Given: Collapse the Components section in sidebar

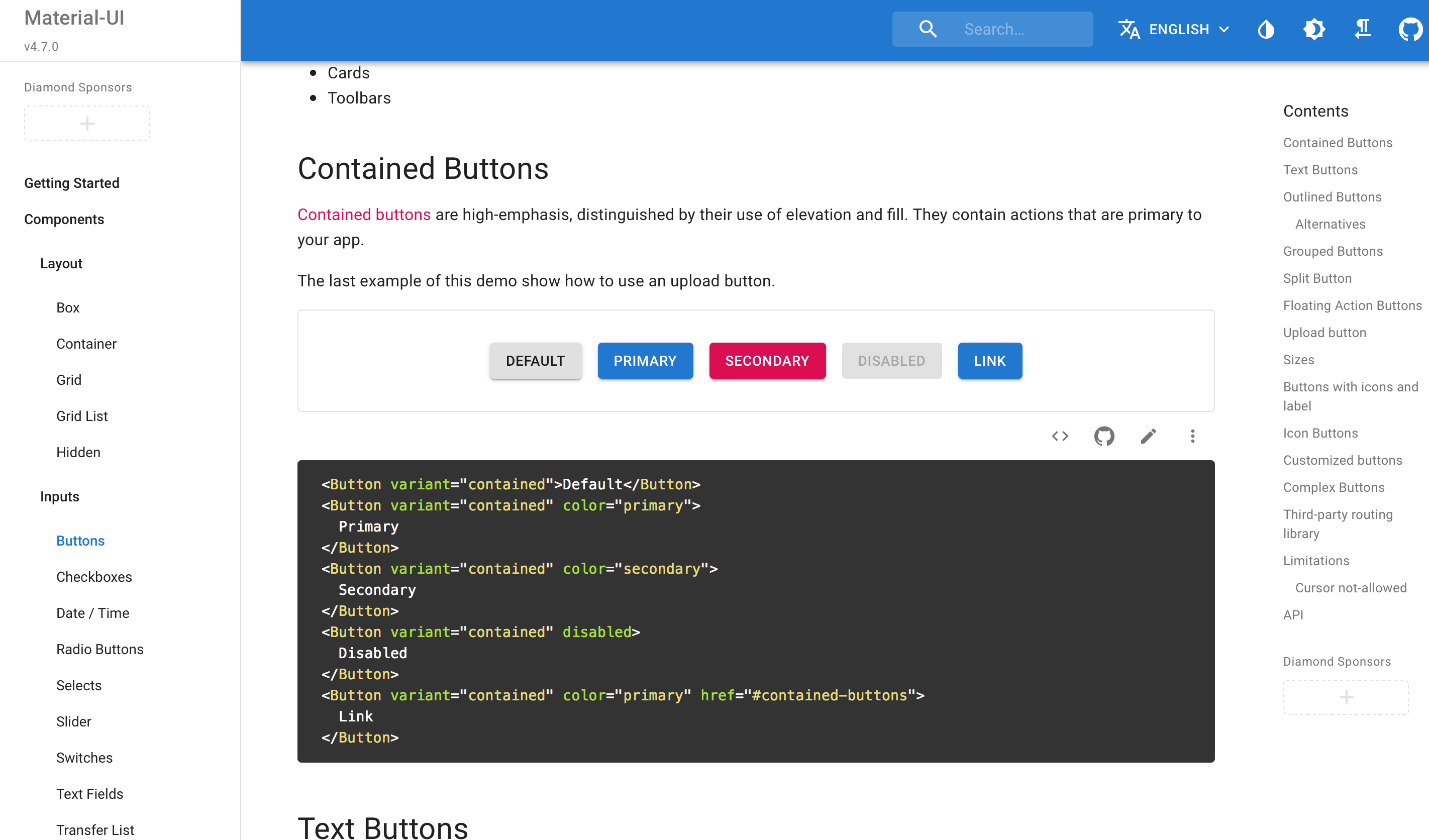Looking at the screenshot, I should tap(64, 220).
